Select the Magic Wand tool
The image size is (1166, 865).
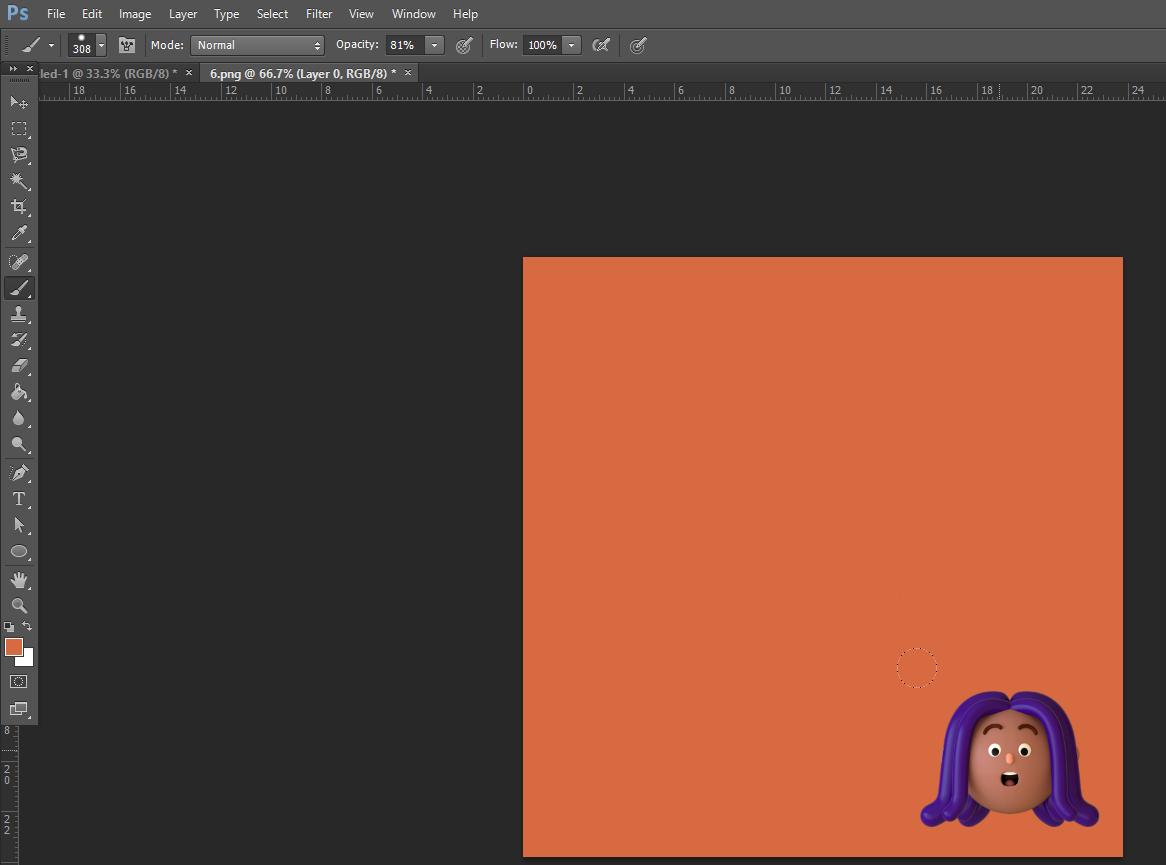click(x=18, y=181)
